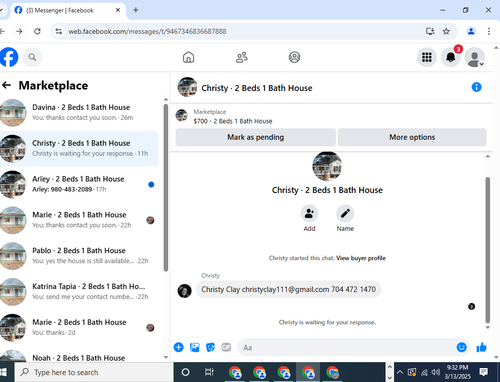The width and height of the screenshot is (500, 382).
Task: Open Davina 2 Beds 1 Bath House chat
Action: (x=79, y=113)
